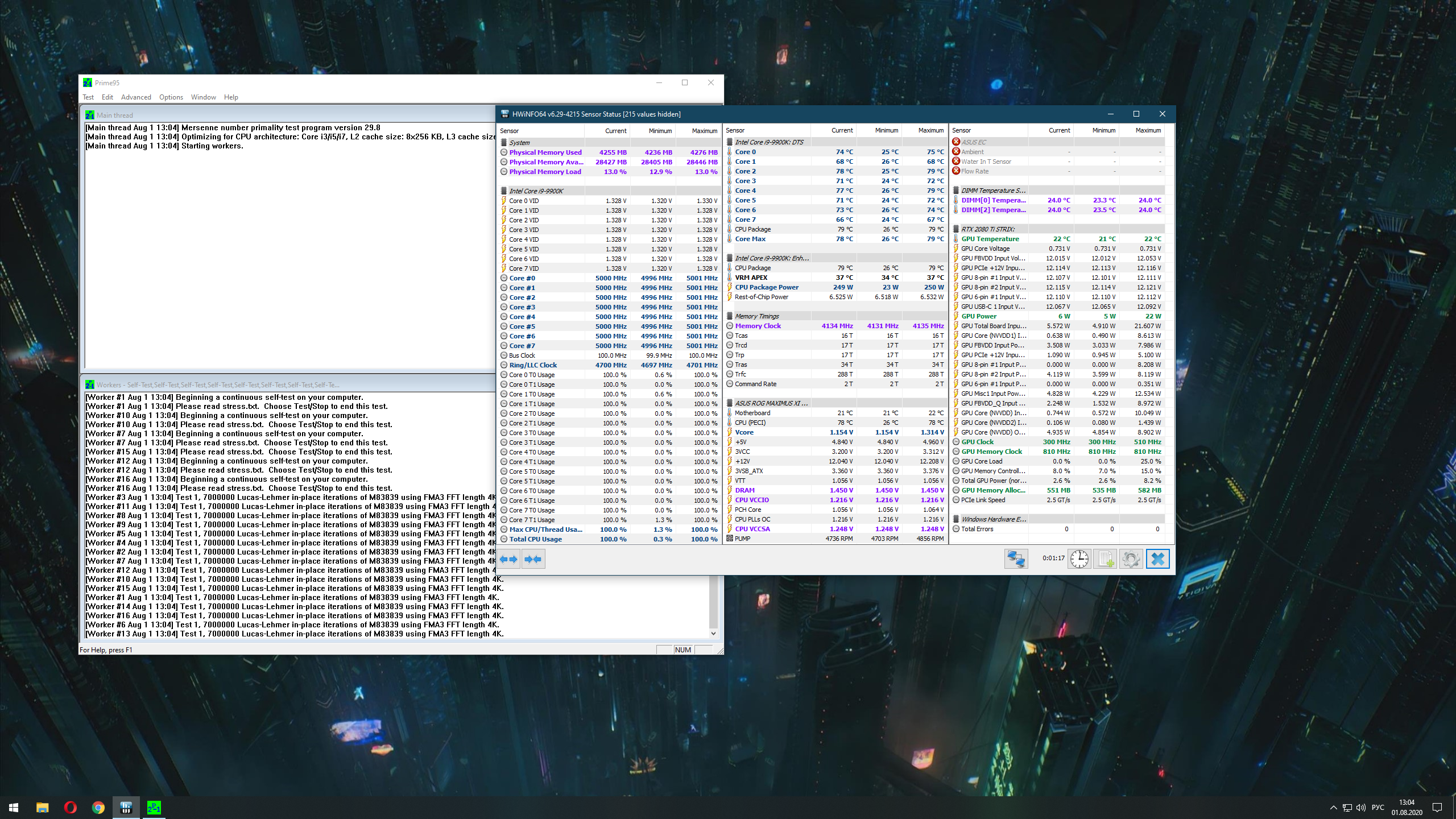The width and height of the screenshot is (1456, 819).
Task: Click the Maximum column header in the first panel
Action: point(704,131)
